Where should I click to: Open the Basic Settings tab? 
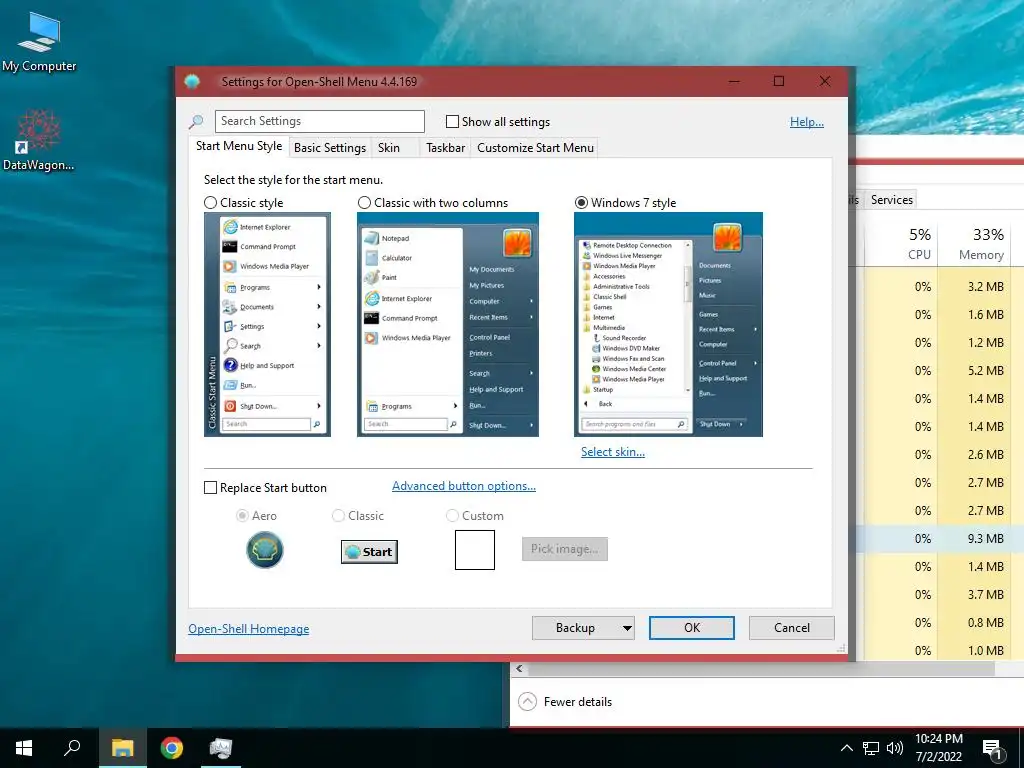330,148
